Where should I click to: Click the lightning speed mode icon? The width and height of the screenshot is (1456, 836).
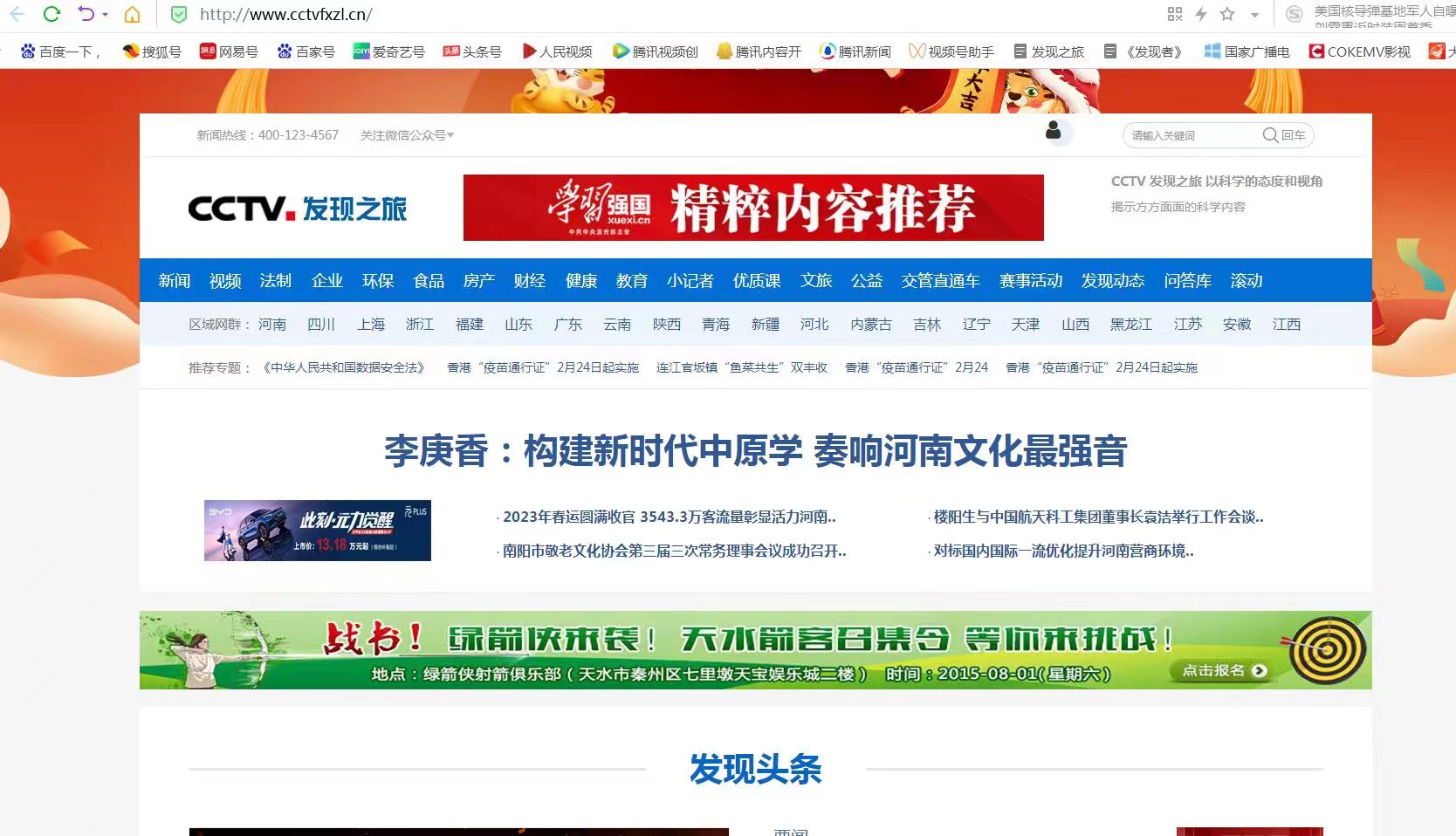1201,14
